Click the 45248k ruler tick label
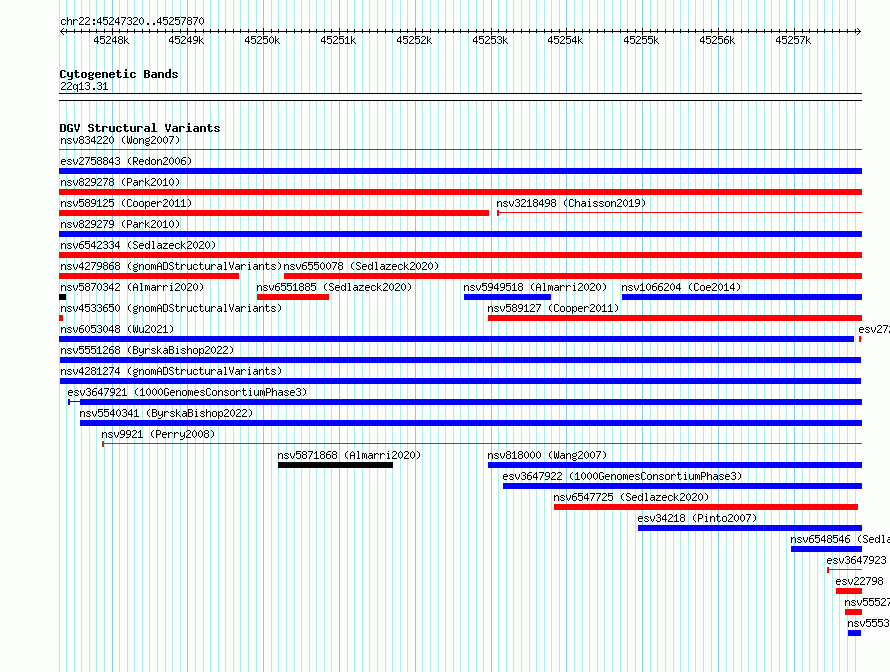 coord(111,40)
